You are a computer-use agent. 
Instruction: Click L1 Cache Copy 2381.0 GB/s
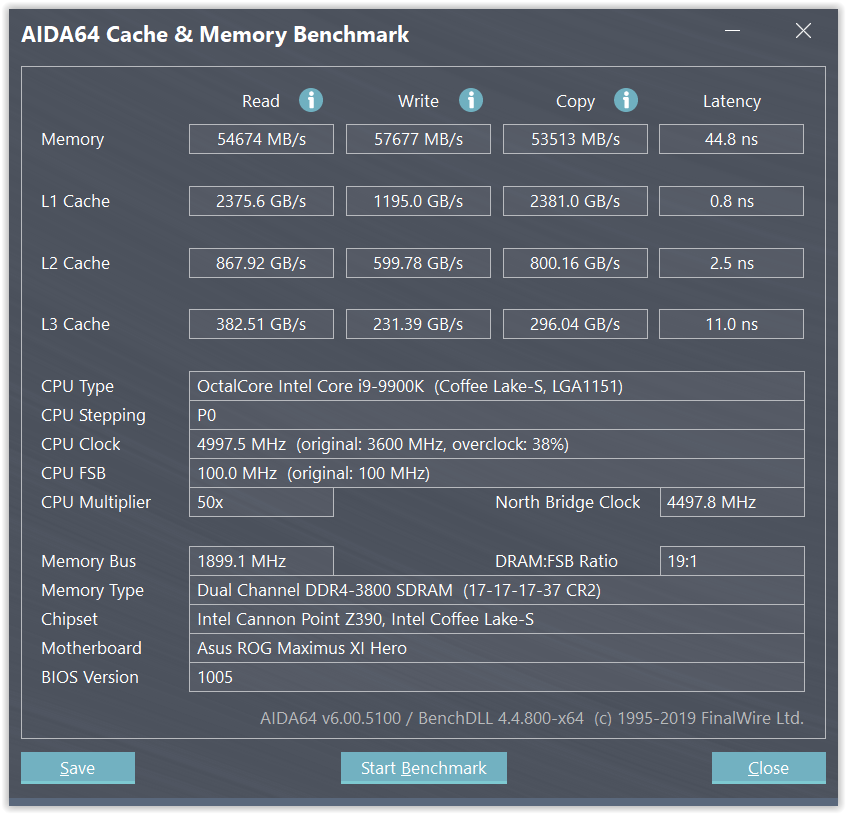[575, 201]
